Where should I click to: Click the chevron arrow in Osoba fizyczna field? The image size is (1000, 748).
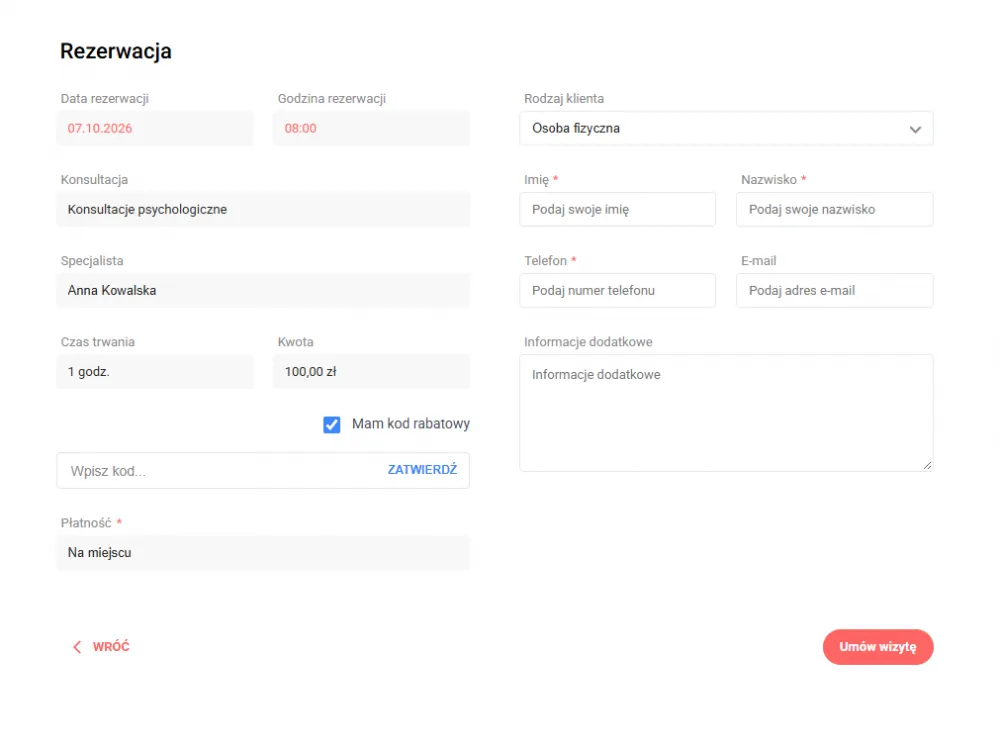tap(915, 129)
